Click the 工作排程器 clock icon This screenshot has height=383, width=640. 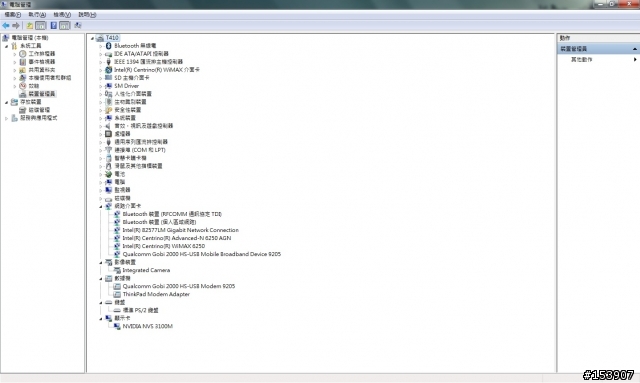(x=23, y=54)
